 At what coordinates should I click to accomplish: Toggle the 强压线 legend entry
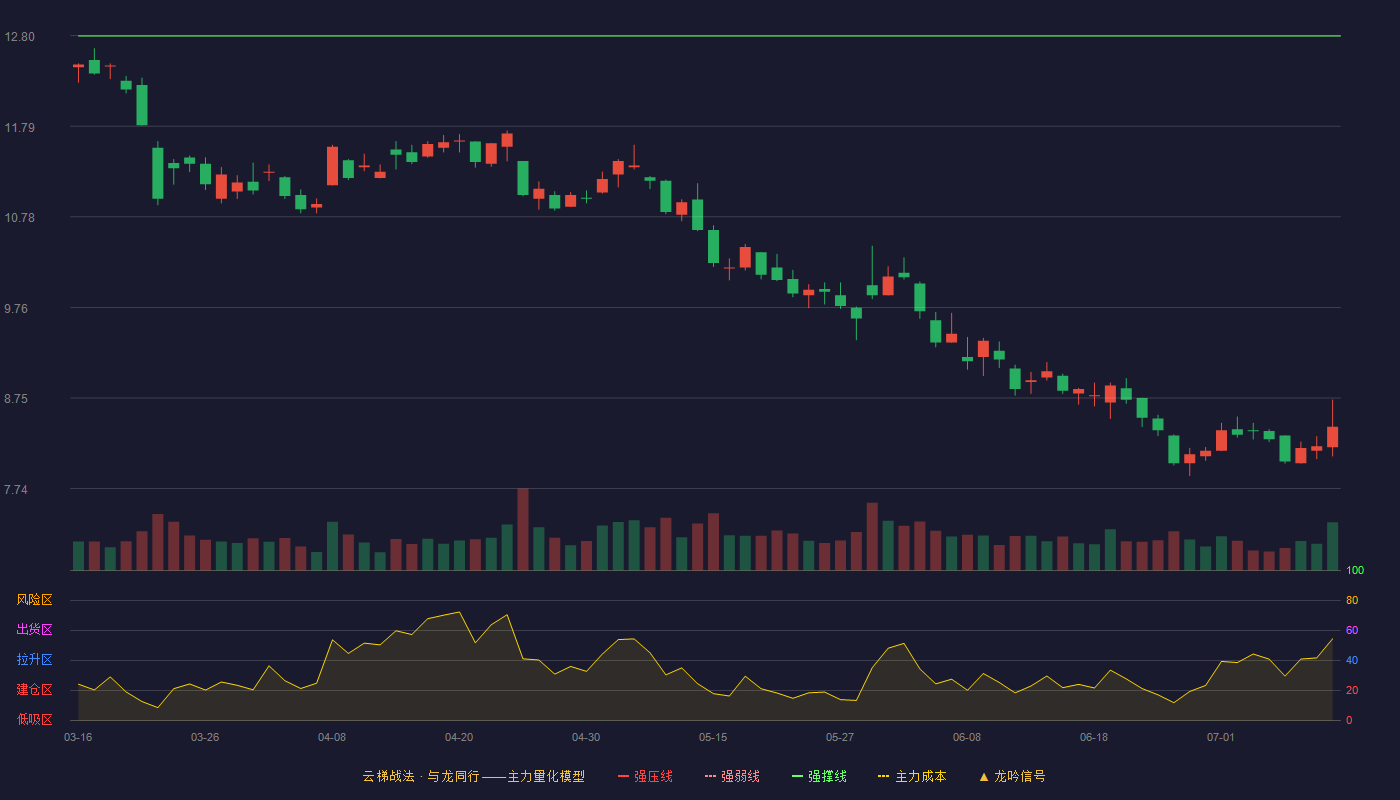(x=645, y=776)
